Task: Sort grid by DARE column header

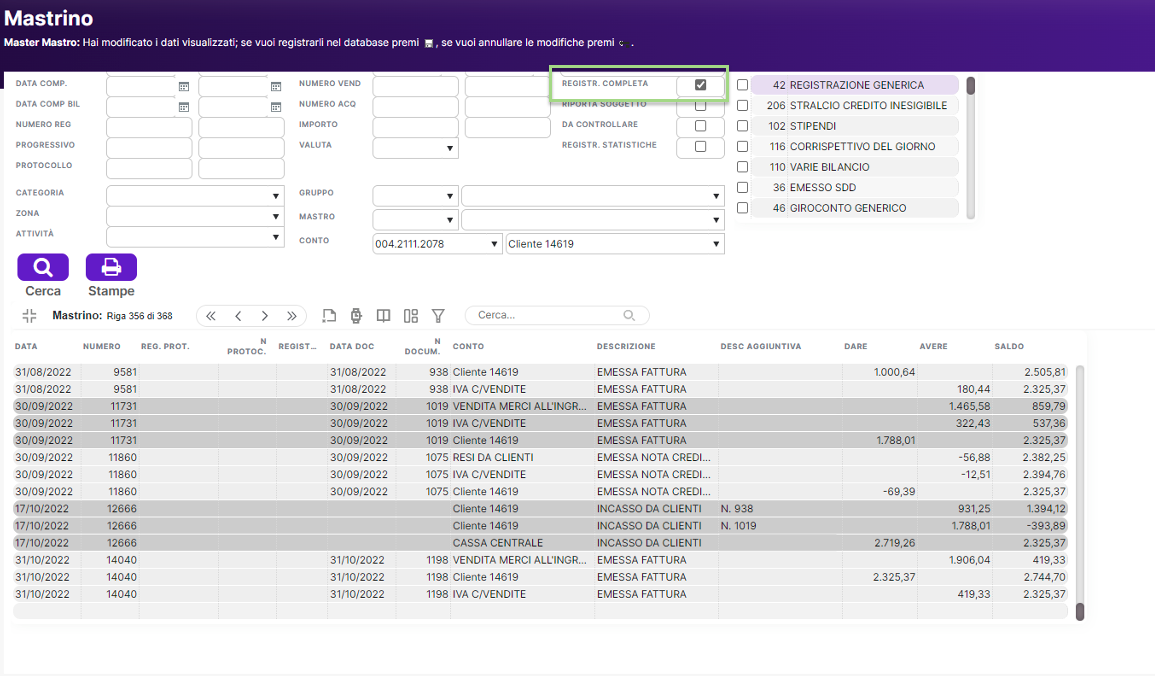Action: pos(856,346)
